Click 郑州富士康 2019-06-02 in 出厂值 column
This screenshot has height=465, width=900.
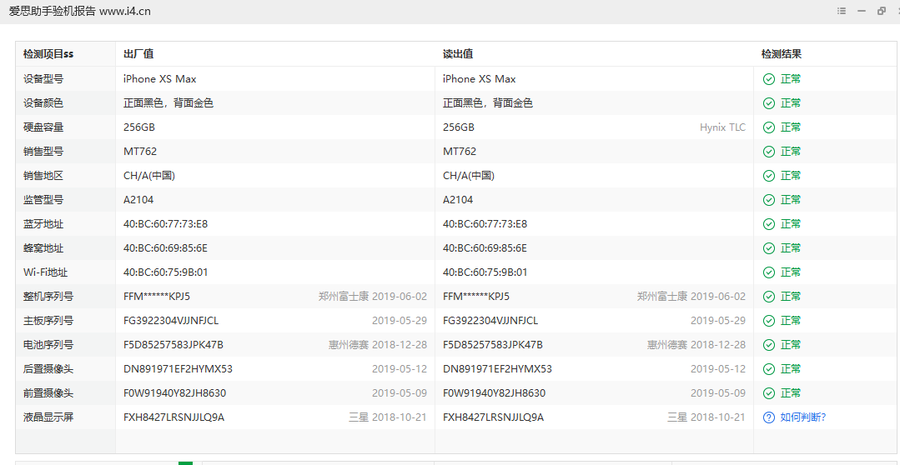pyautogui.click(x=373, y=297)
